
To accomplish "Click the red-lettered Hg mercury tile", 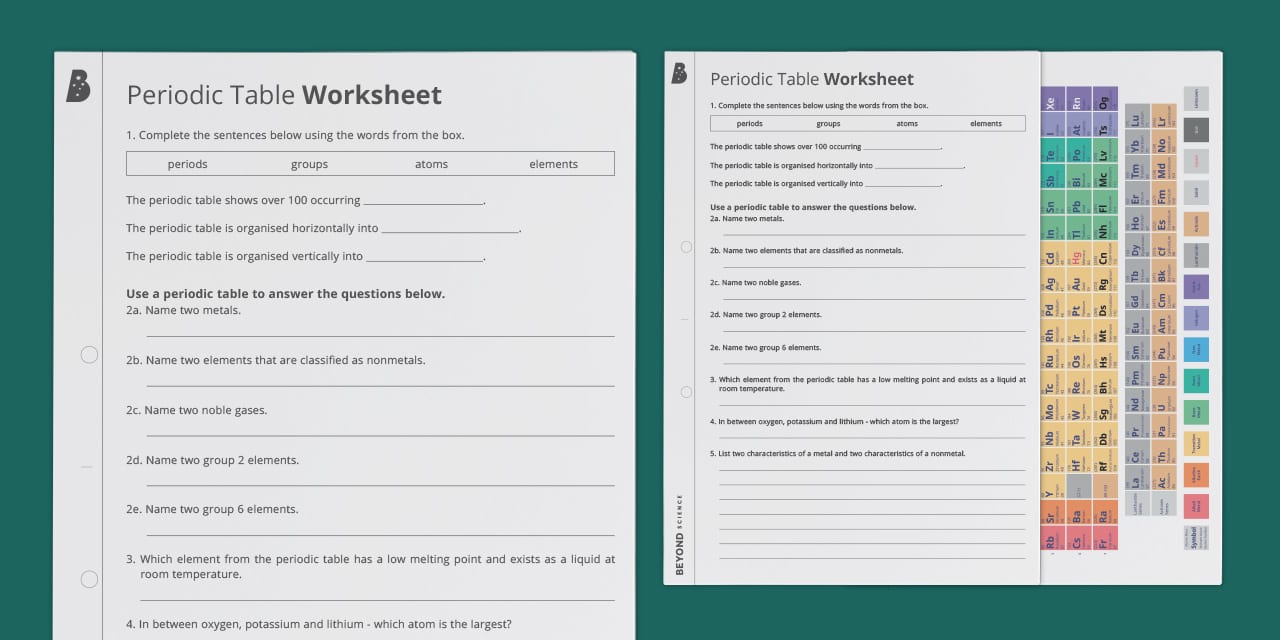I will tap(1077, 257).
